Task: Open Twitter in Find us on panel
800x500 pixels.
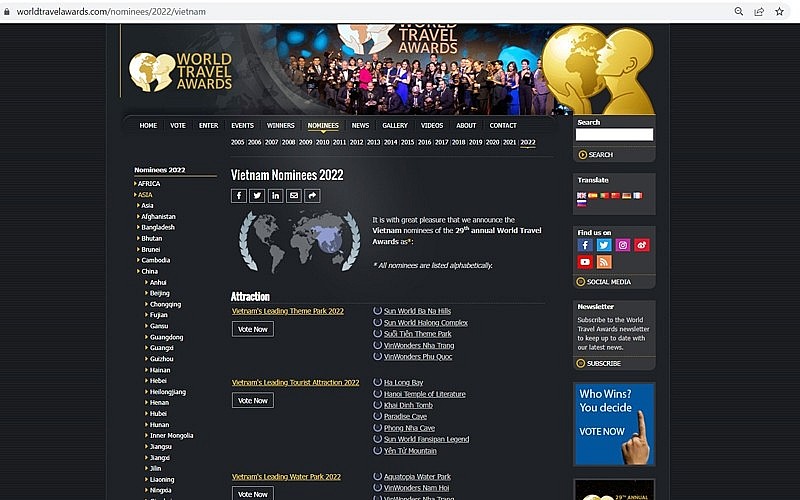Action: pos(604,245)
